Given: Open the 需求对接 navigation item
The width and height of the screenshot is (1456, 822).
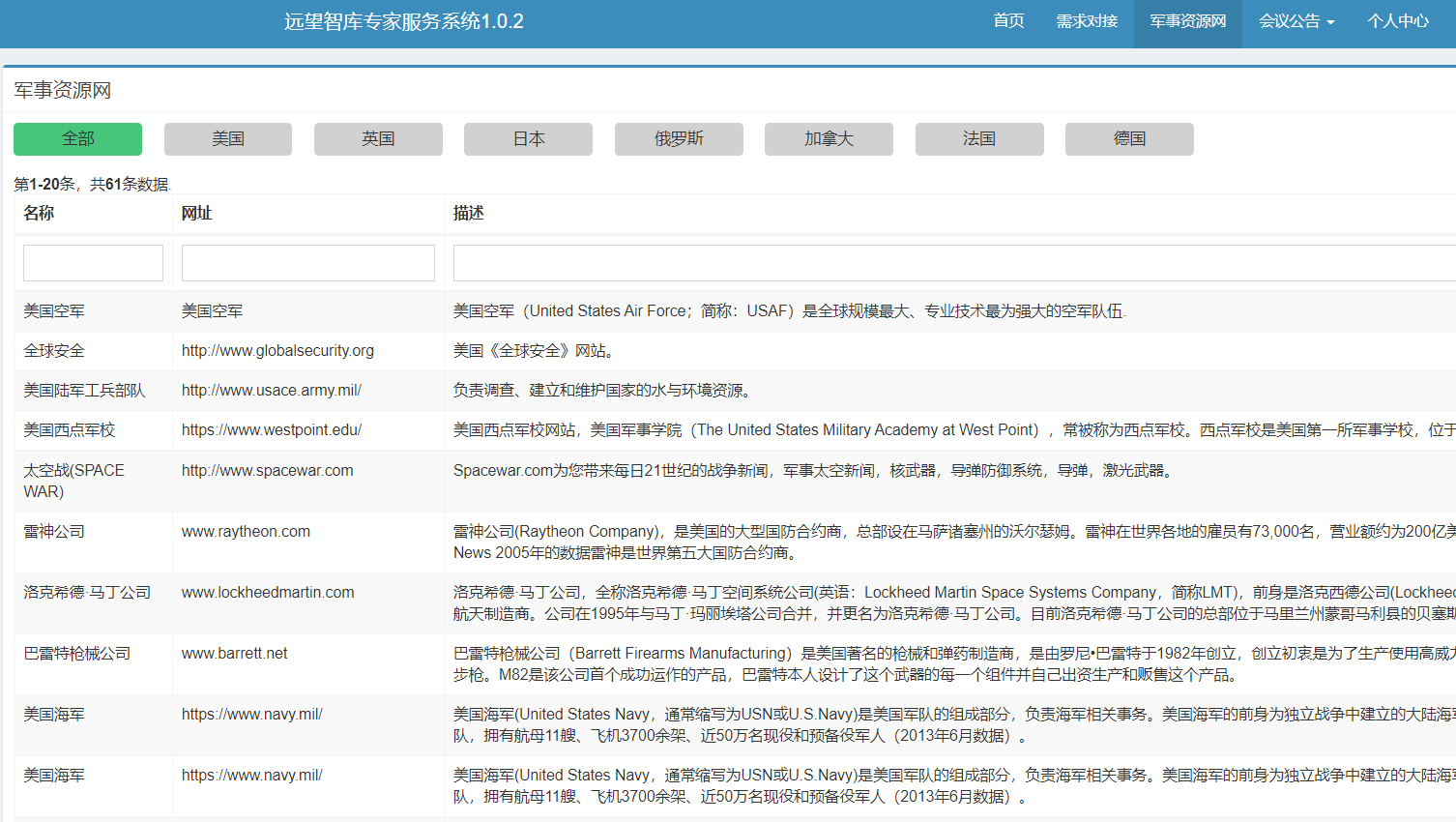Looking at the screenshot, I should click(x=1087, y=21).
